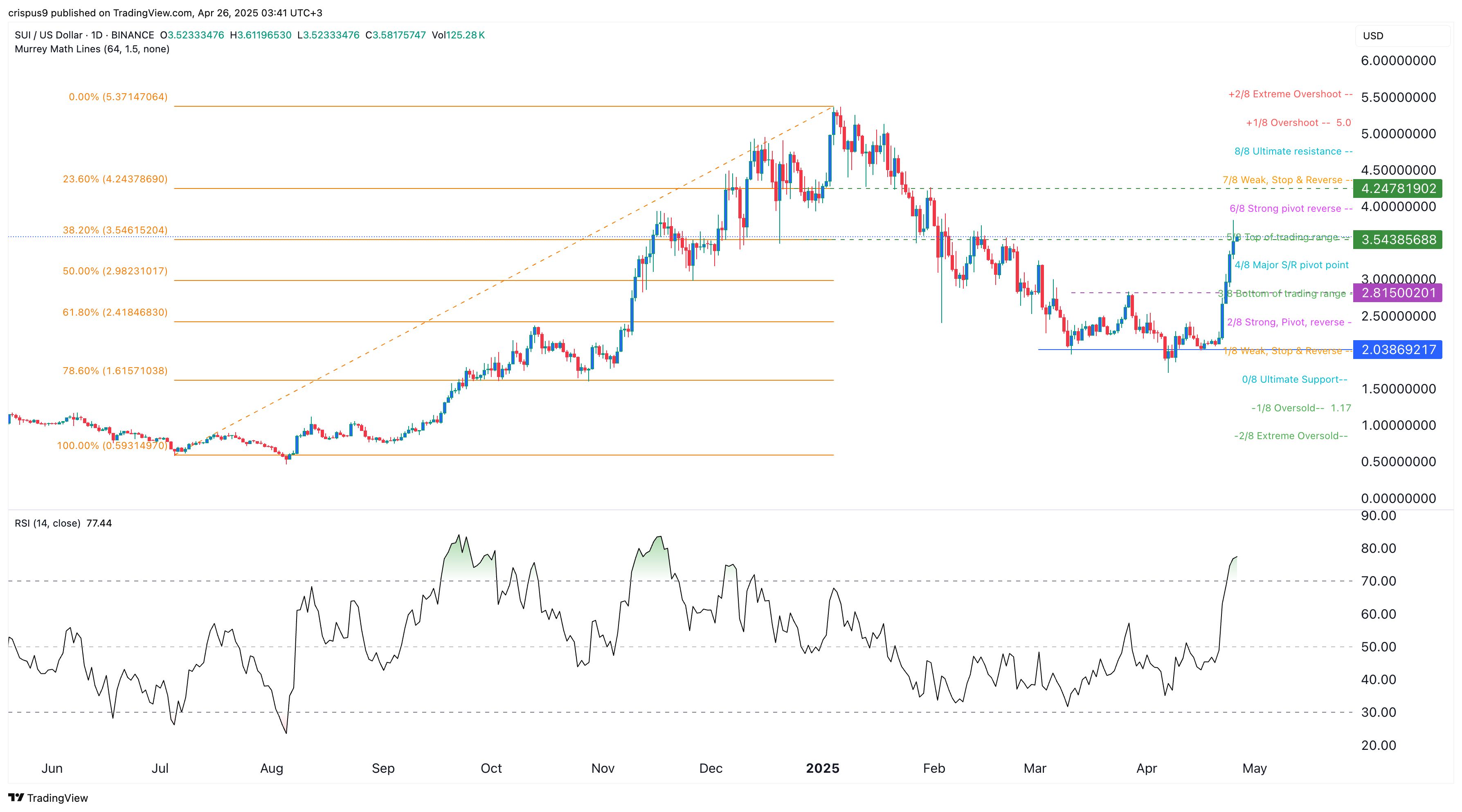Click the blue 2.03869217 price tag
Image resolution: width=1462 pixels, height=812 pixels.
[1397, 350]
